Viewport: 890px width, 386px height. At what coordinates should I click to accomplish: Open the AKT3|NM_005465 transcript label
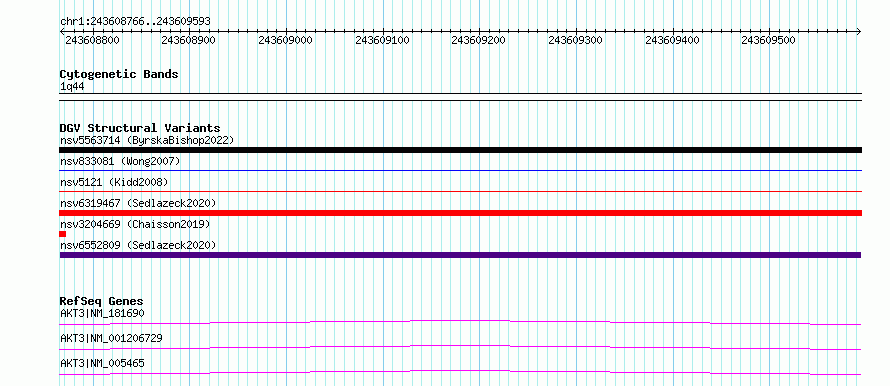click(x=102, y=363)
